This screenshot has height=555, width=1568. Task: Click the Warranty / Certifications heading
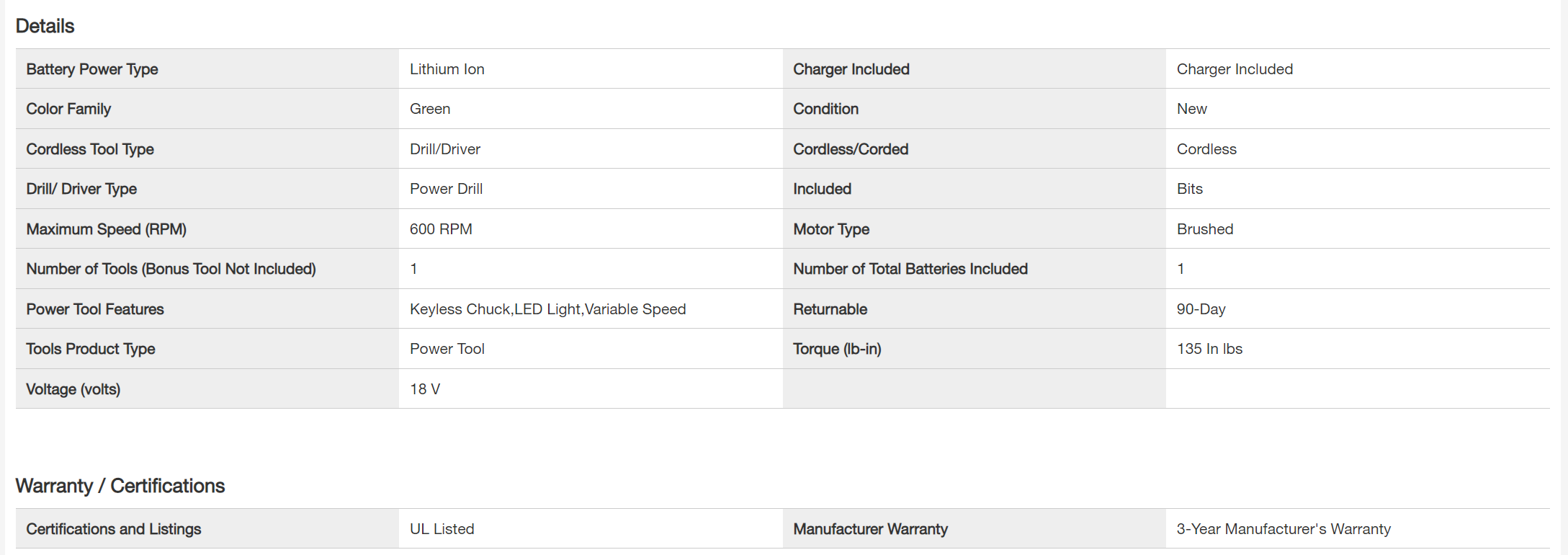click(x=120, y=486)
